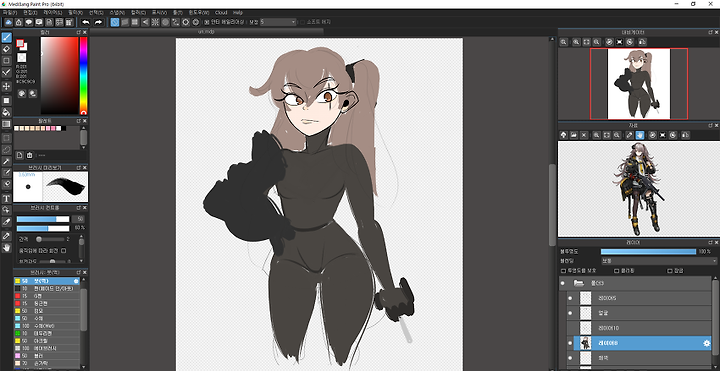Open an image in the reference panel
Image resolution: width=720 pixels, height=371 pixels.
[574, 135]
